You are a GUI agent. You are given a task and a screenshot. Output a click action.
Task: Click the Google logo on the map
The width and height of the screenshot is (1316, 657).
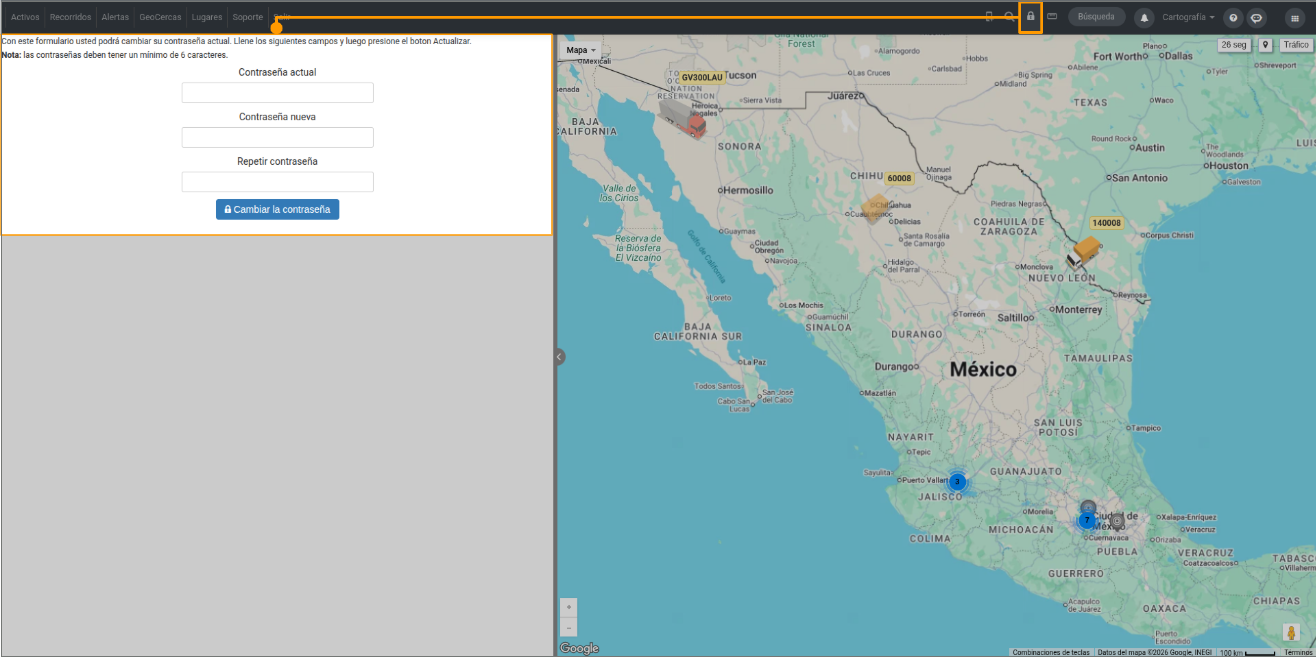click(579, 648)
